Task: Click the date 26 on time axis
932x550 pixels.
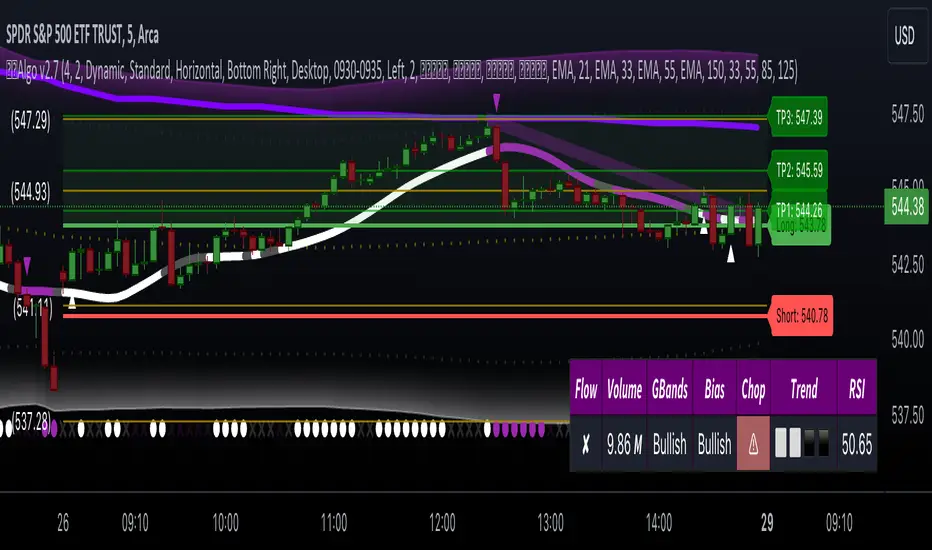Action: pos(63,523)
